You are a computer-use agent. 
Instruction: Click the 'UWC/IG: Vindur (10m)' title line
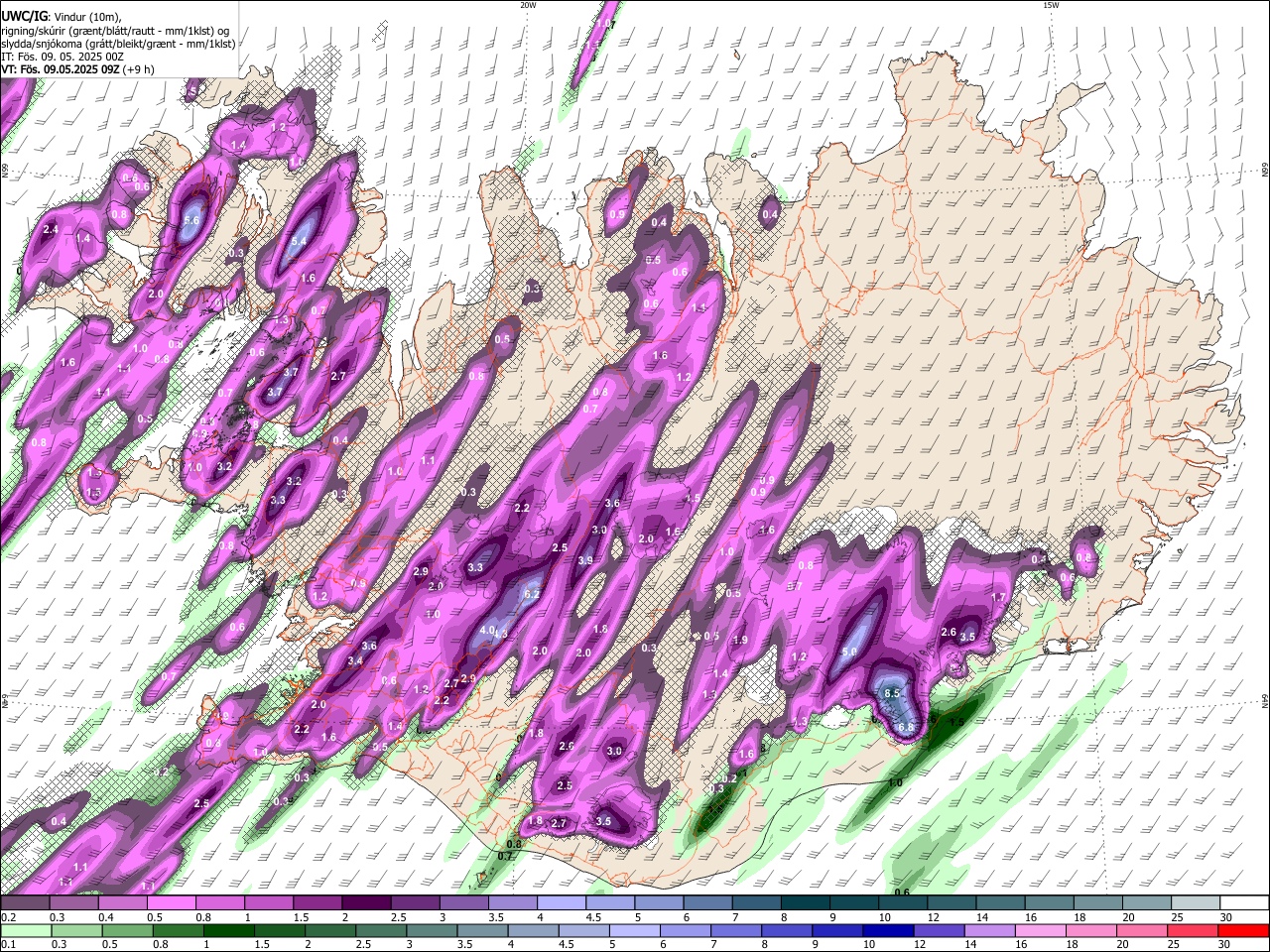61,15
